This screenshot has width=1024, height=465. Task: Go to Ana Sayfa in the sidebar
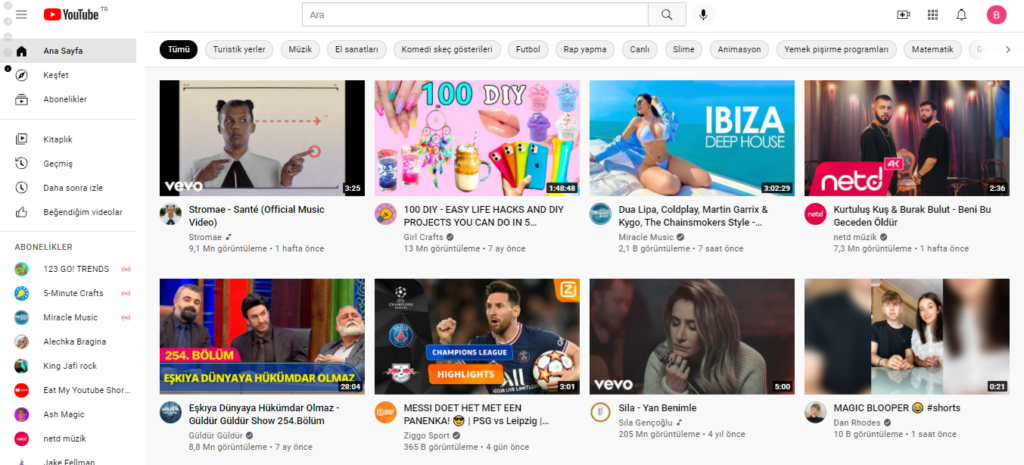(x=68, y=51)
